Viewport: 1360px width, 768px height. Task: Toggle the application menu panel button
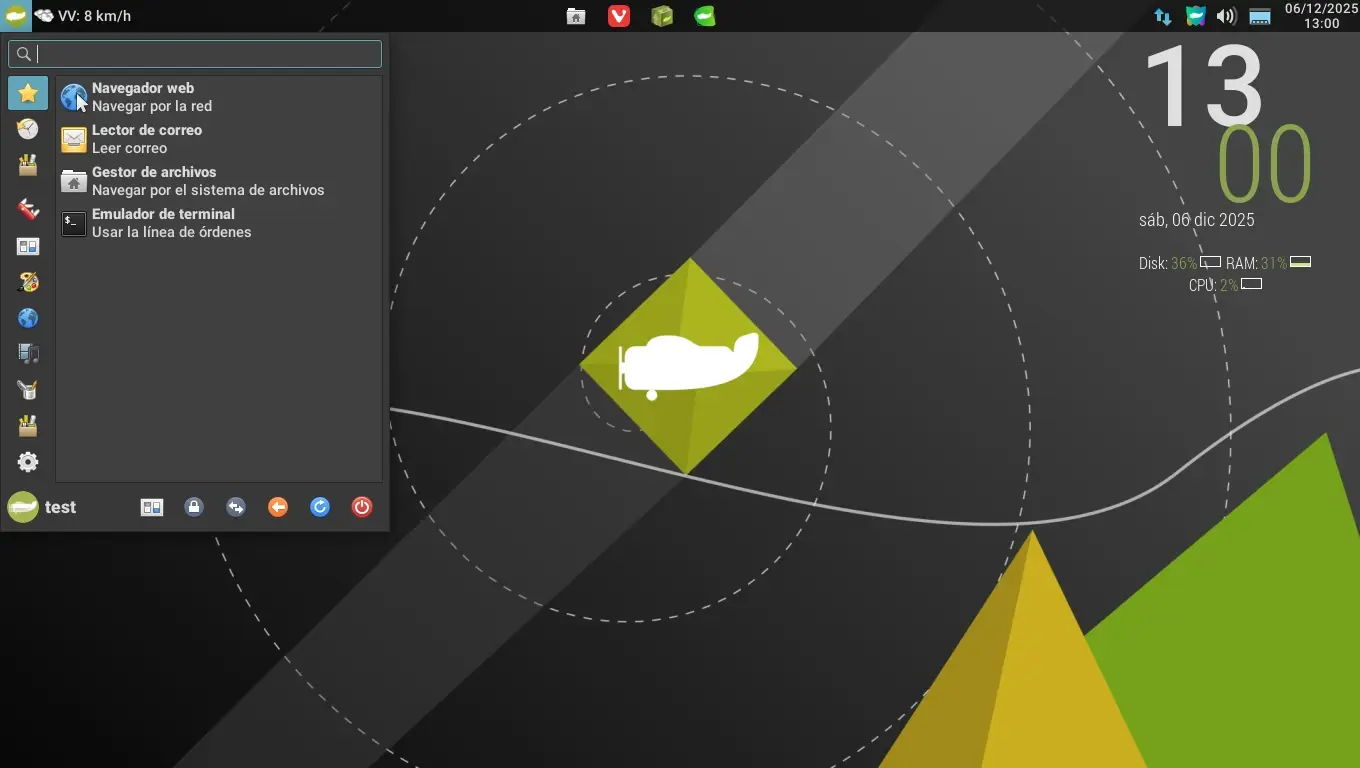(16, 16)
